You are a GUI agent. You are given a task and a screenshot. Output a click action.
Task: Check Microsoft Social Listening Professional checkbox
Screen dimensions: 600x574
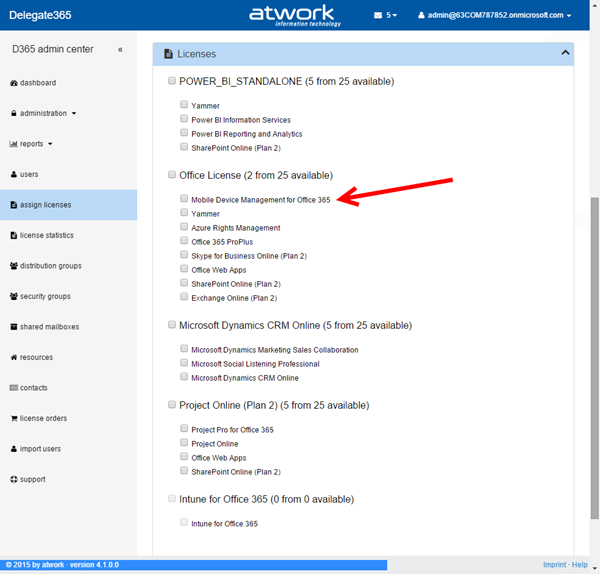[x=184, y=363]
